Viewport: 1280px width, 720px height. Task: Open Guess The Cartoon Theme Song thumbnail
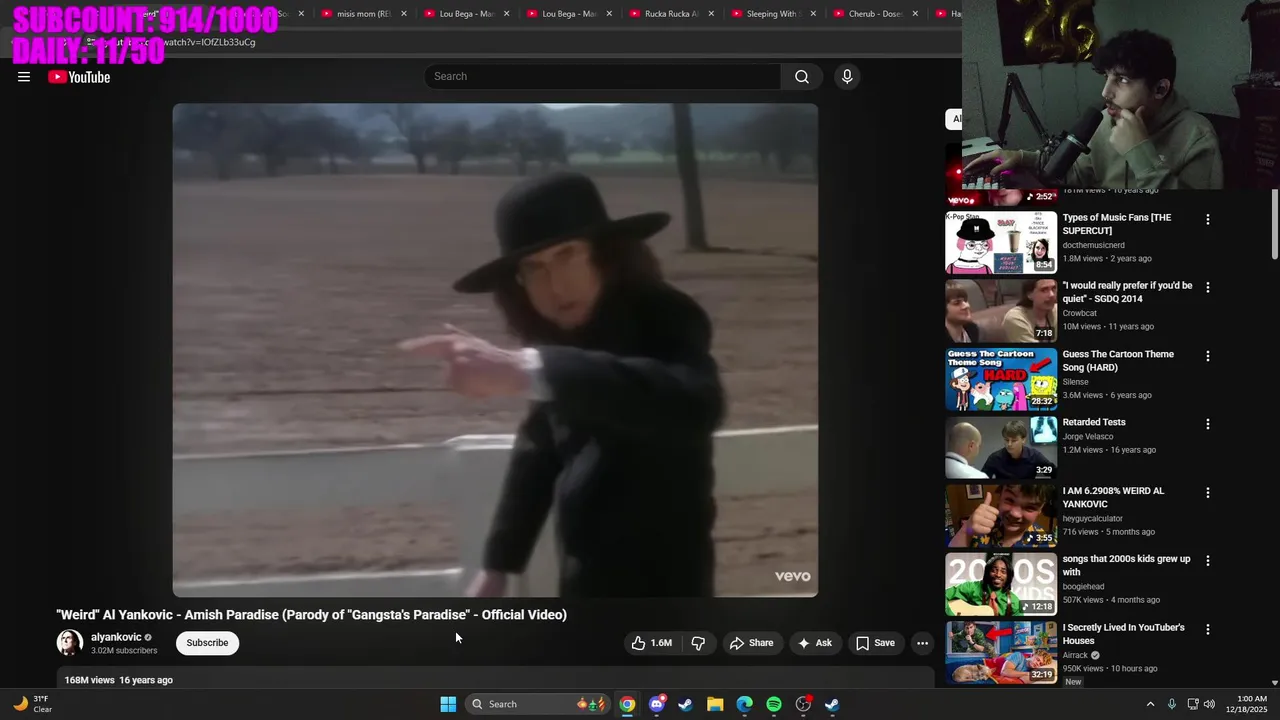[1001, 380]
